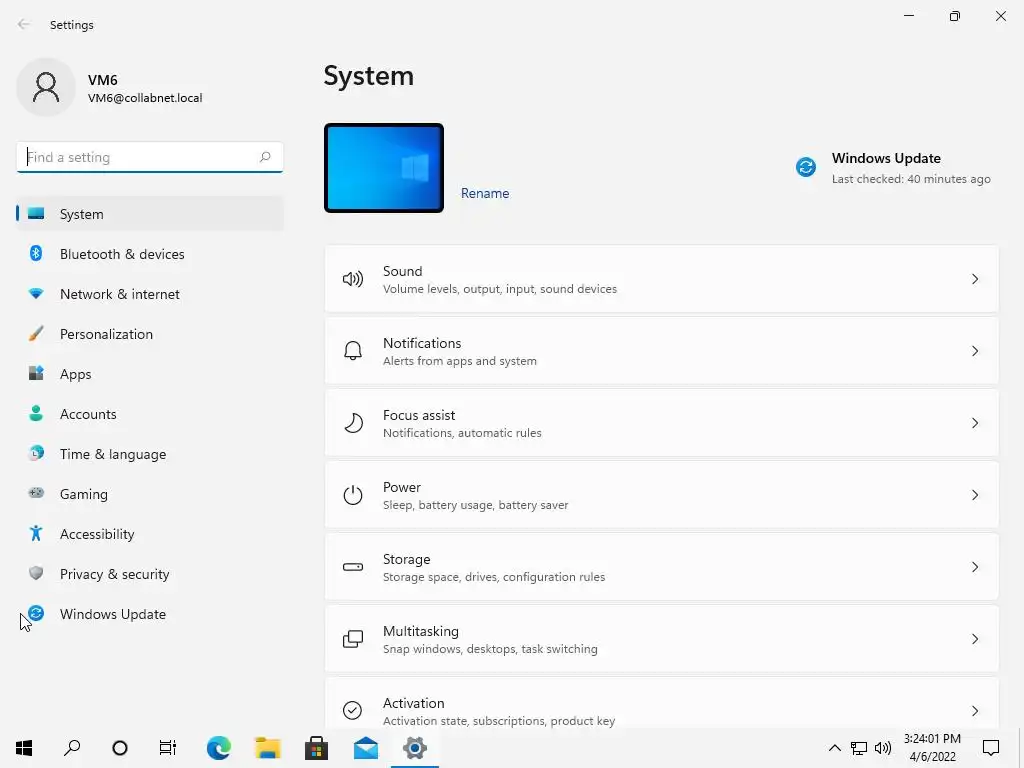Open Mail app from the taskbar

click(366, 748)
